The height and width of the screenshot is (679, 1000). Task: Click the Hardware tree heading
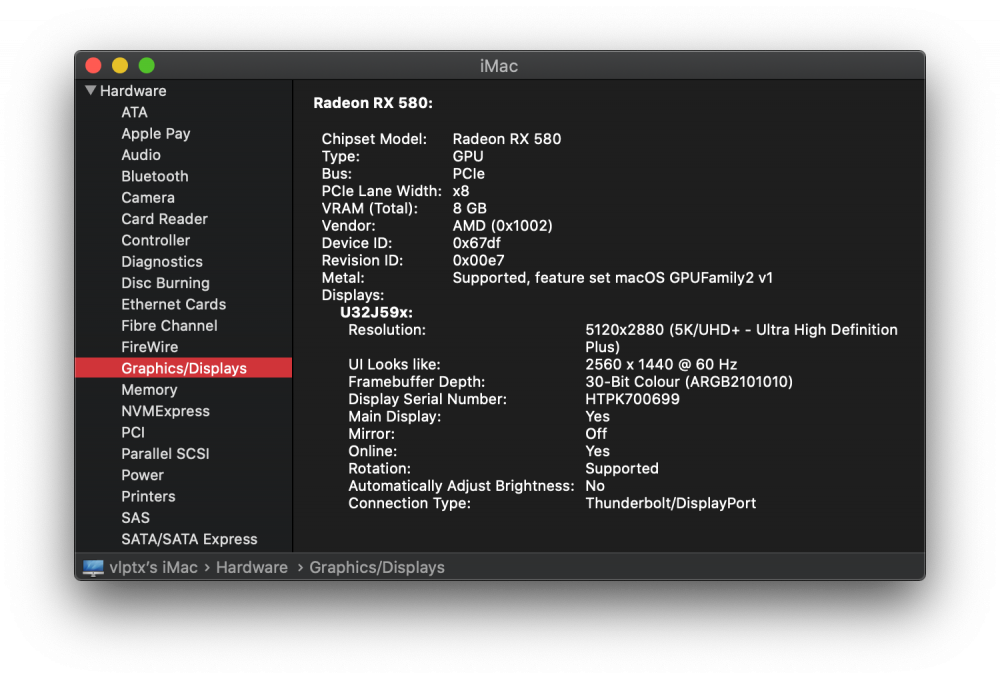pyautogui.click(x=133, y=91)
